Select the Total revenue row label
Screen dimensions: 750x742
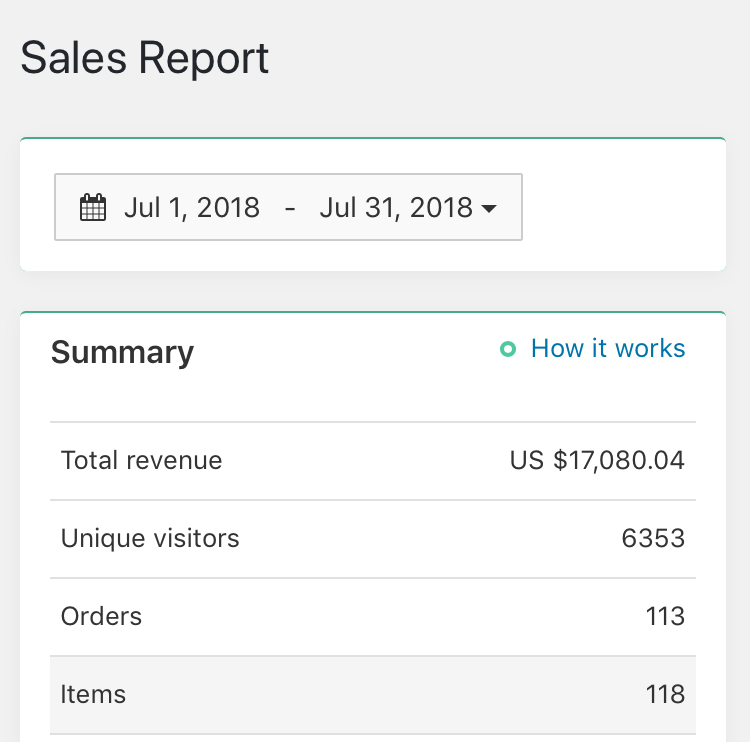point(141,460)
